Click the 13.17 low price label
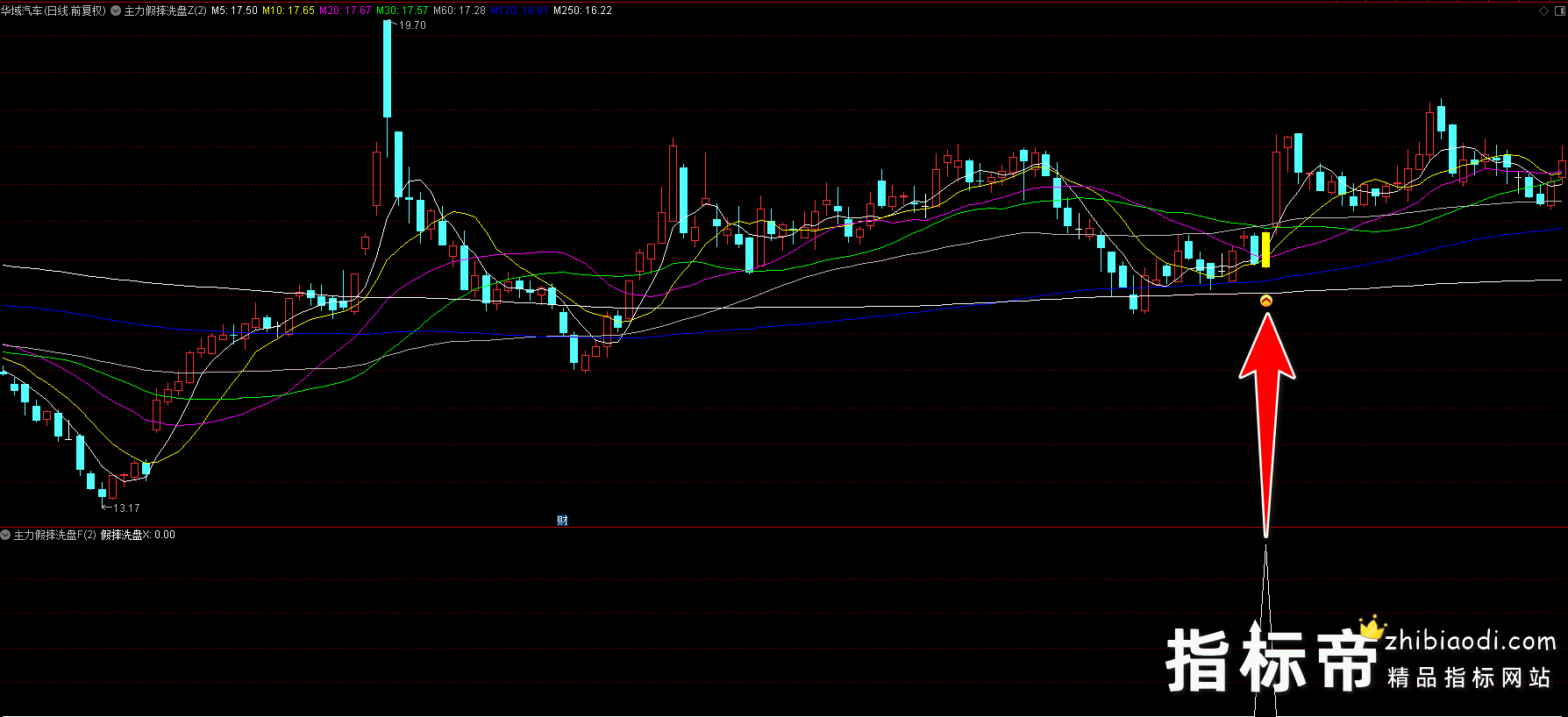This screenshot has height=717, width=1568. click(126, 508)
